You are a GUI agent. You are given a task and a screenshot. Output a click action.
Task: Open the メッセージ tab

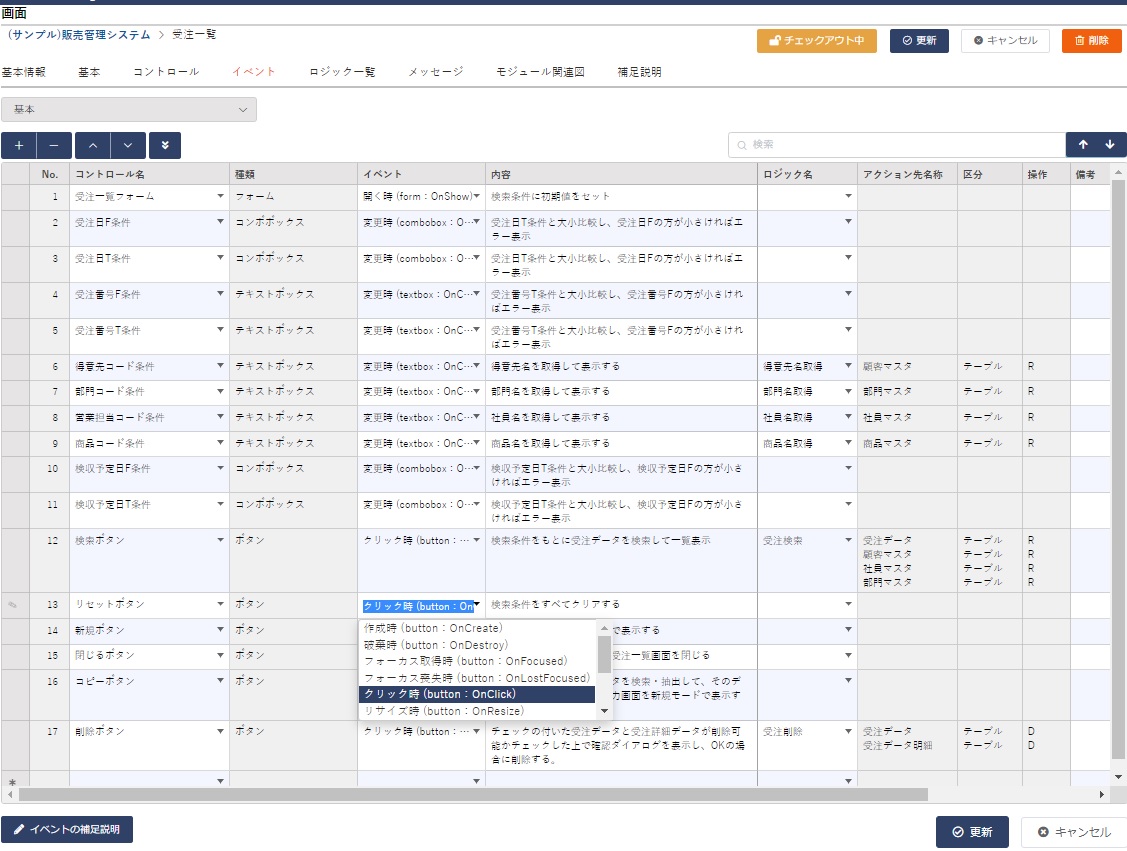(x=436, y=72)
